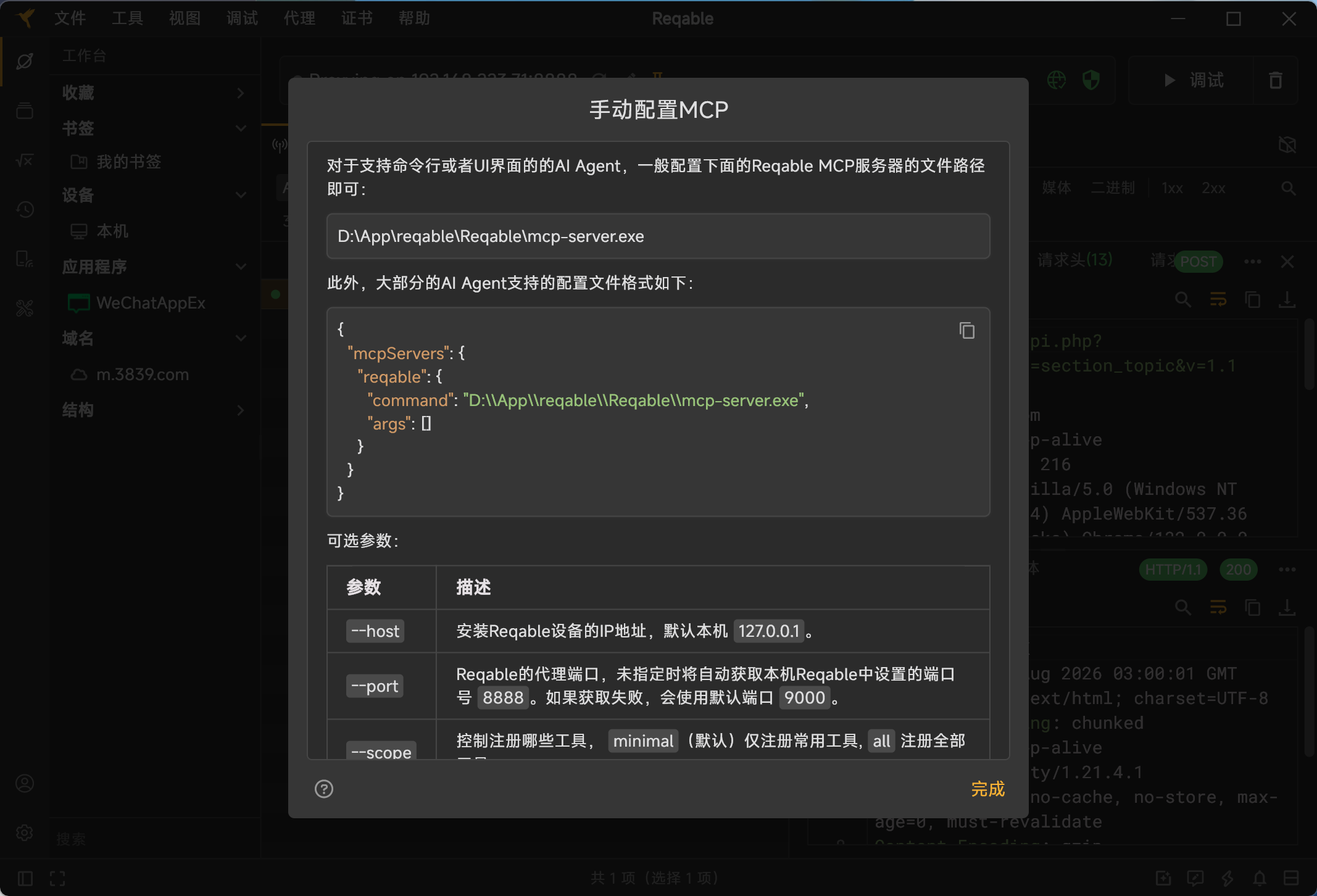Click the filter bar search icon
Screen dimensions: 1317x896
1288,188
